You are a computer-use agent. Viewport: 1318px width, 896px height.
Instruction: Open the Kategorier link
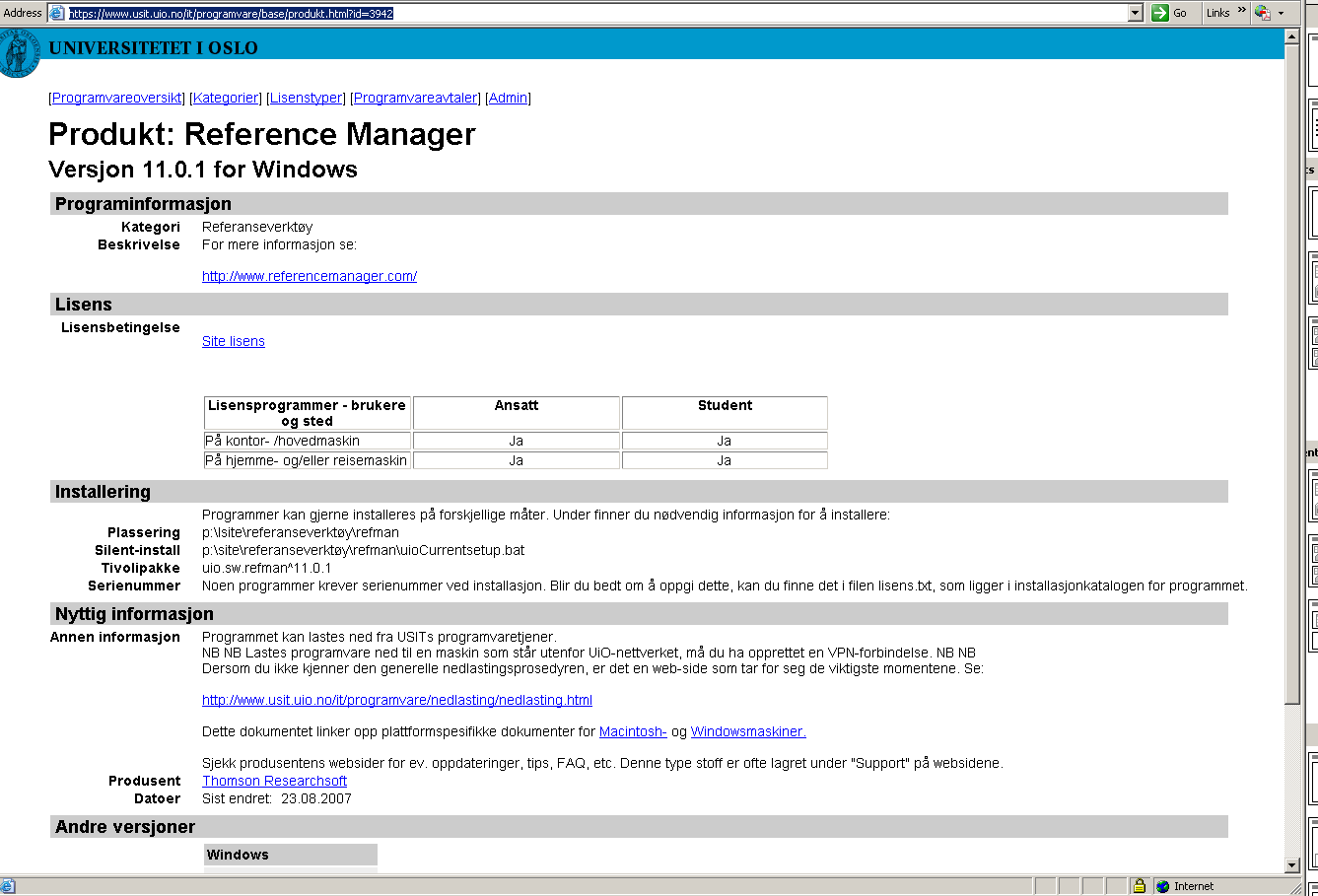[226, 98]
